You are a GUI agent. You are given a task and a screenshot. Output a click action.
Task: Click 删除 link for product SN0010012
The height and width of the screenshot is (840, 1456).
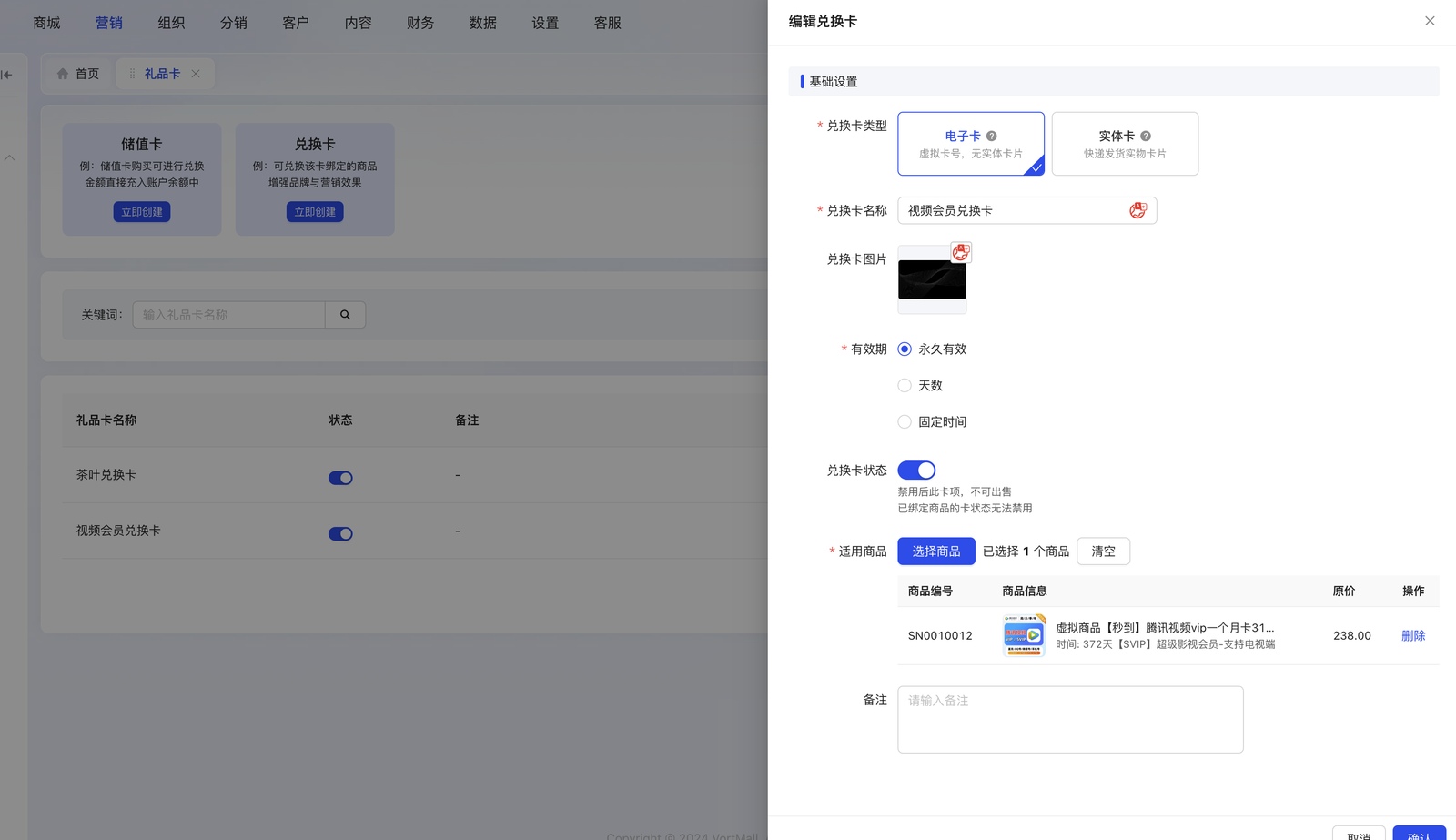1412,636
